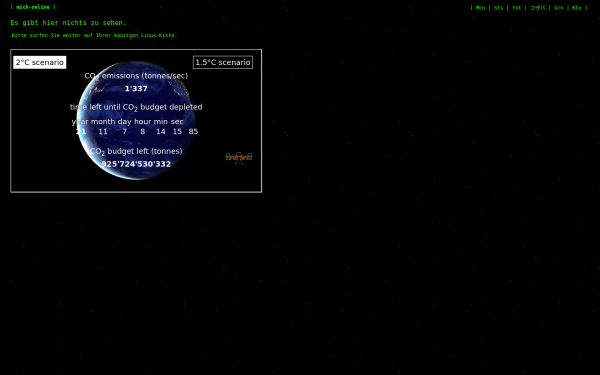Click 'CO2 budget left (tonnes)' label
The image size is (600, 375).
[136, 152]
